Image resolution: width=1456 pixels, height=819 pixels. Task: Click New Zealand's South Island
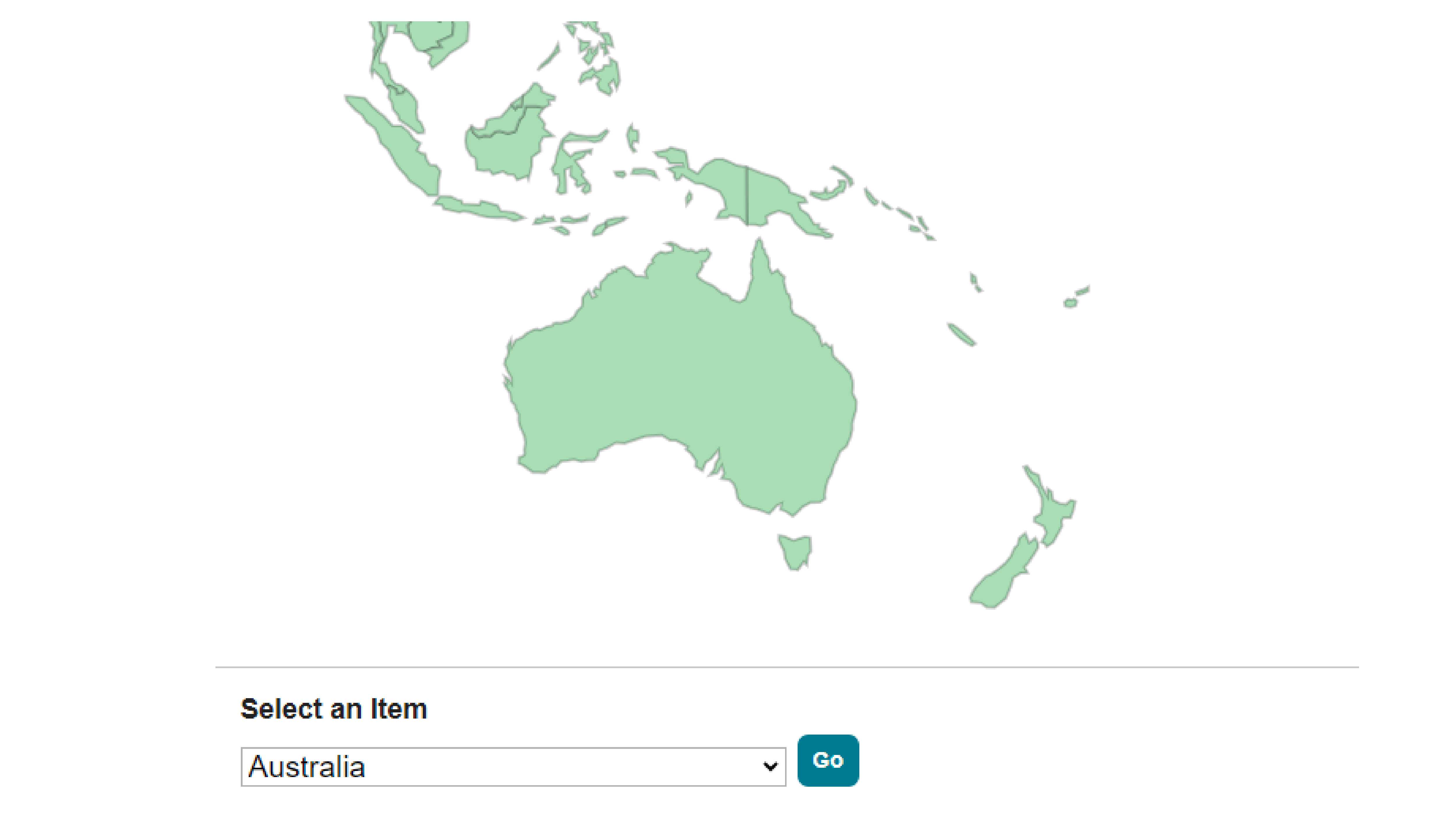pyautogui.click(x=1003, y=576)
